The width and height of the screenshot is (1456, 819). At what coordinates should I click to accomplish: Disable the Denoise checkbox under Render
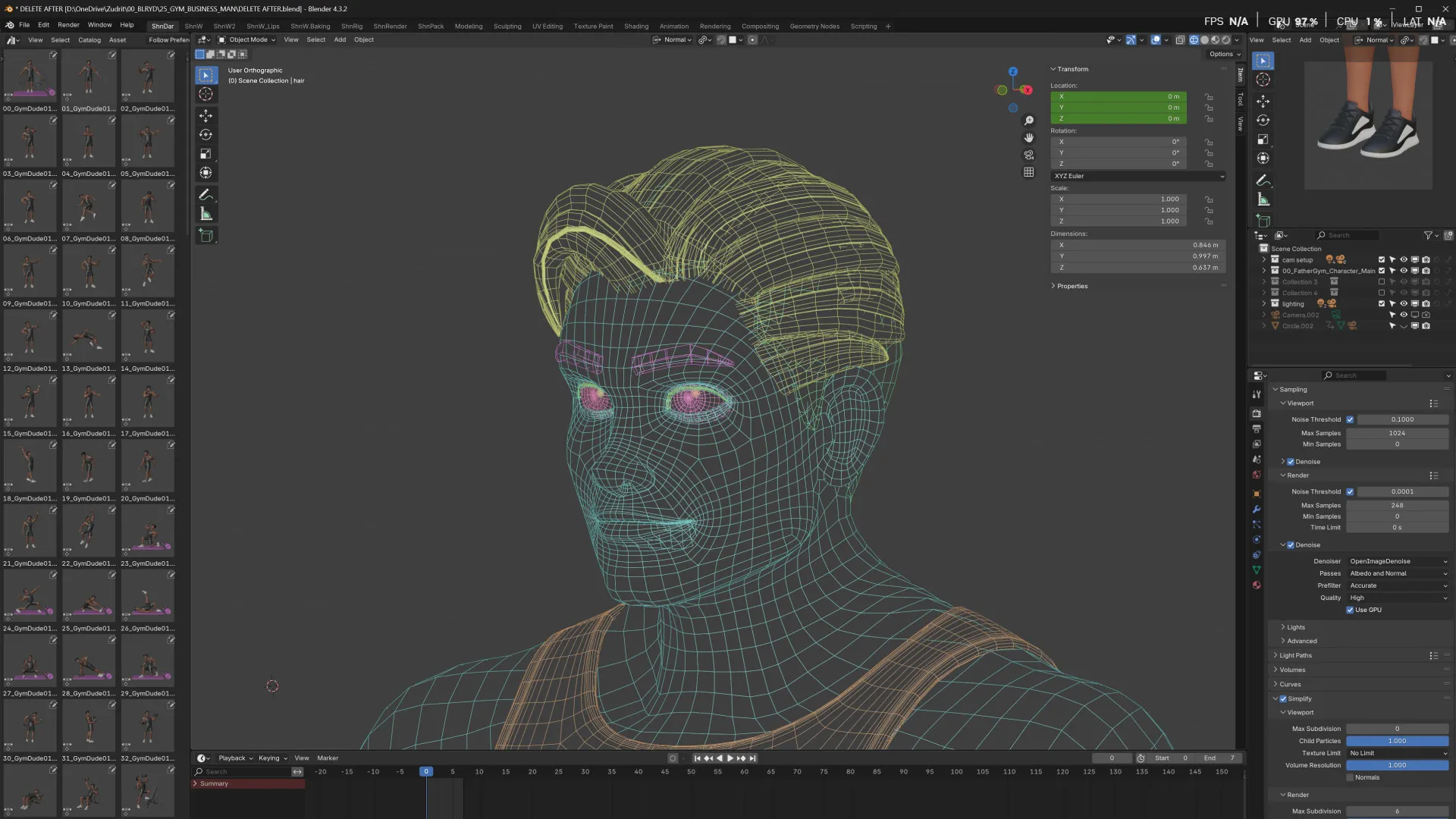[1291, 544]
